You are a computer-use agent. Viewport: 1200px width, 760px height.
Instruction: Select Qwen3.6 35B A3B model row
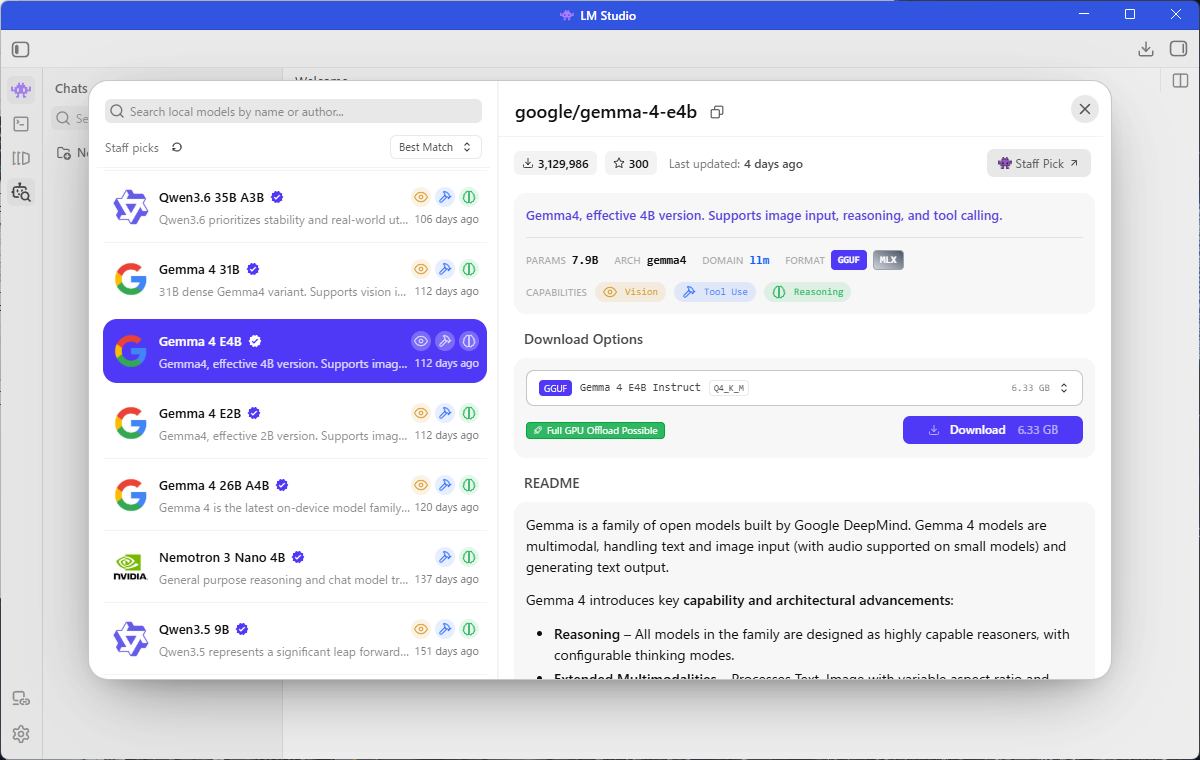click(x=295, y=207)
